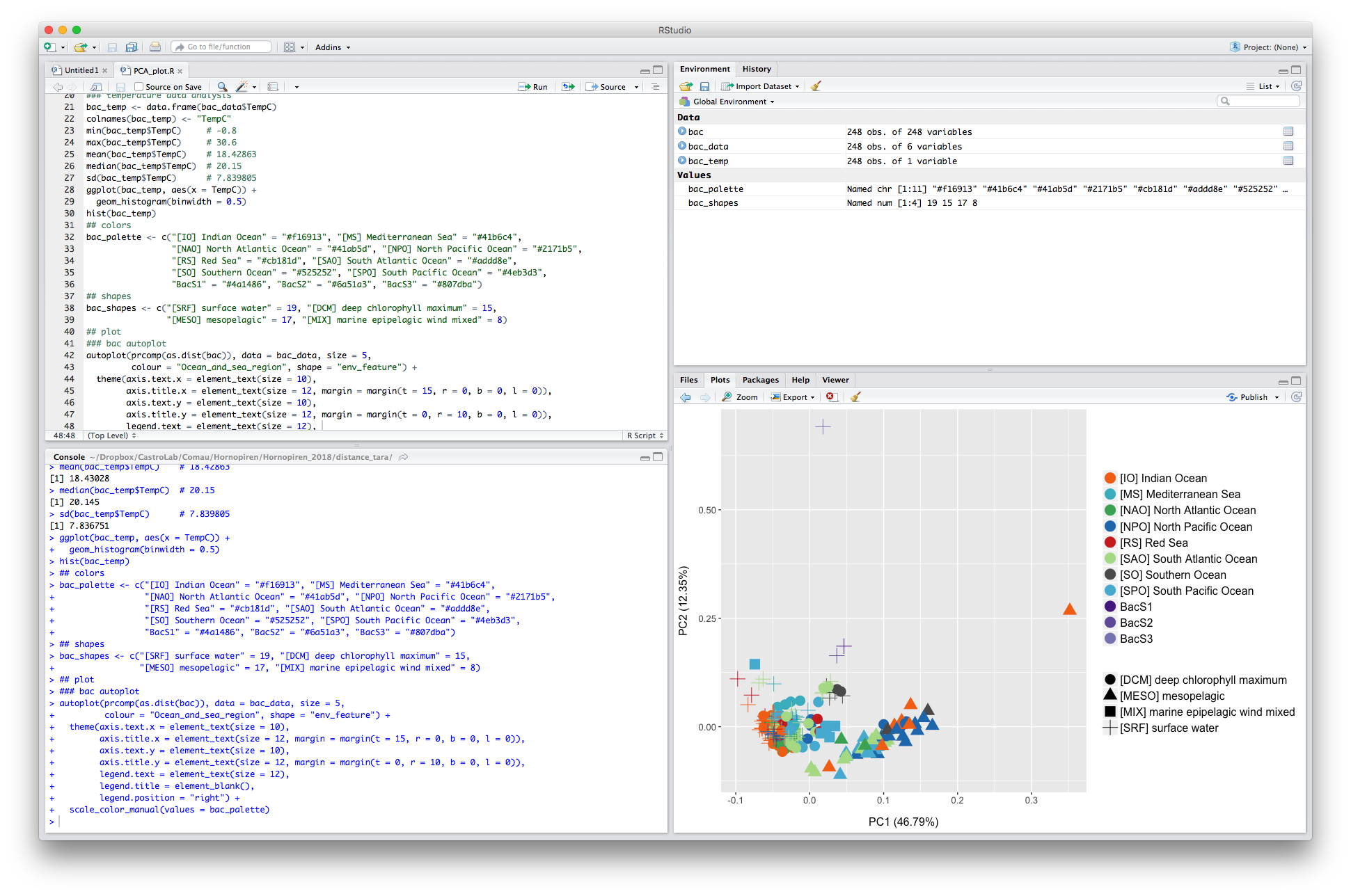The width and height of the screenshot is (1351, 896).
Task: Click the find/replace magnifier icon in the editor
Action: 222,87
